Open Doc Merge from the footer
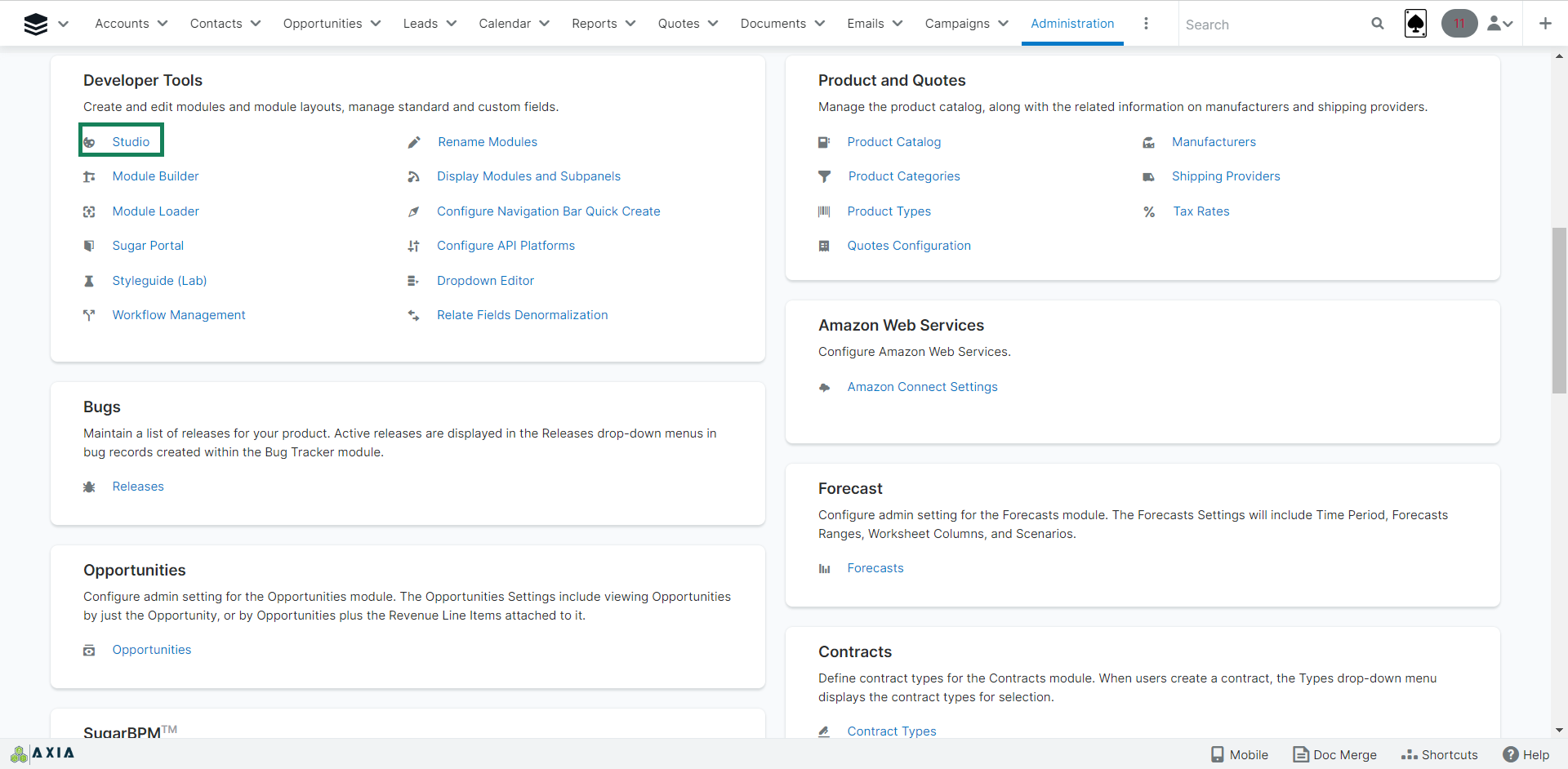This screenshot has height=769, width=1568. coord(1335,754)
